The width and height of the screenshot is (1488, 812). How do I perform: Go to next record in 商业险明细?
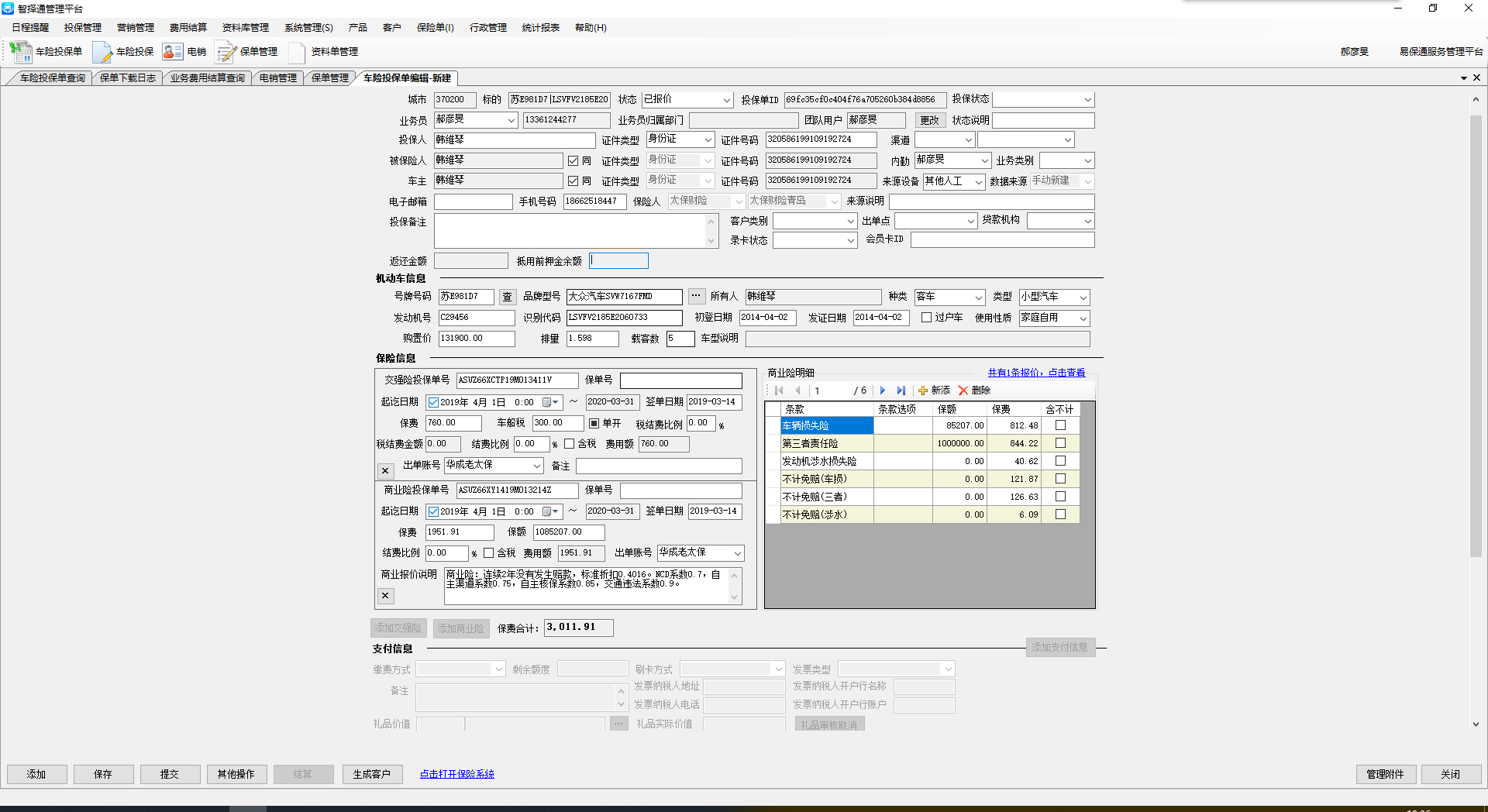click(883, 391)
